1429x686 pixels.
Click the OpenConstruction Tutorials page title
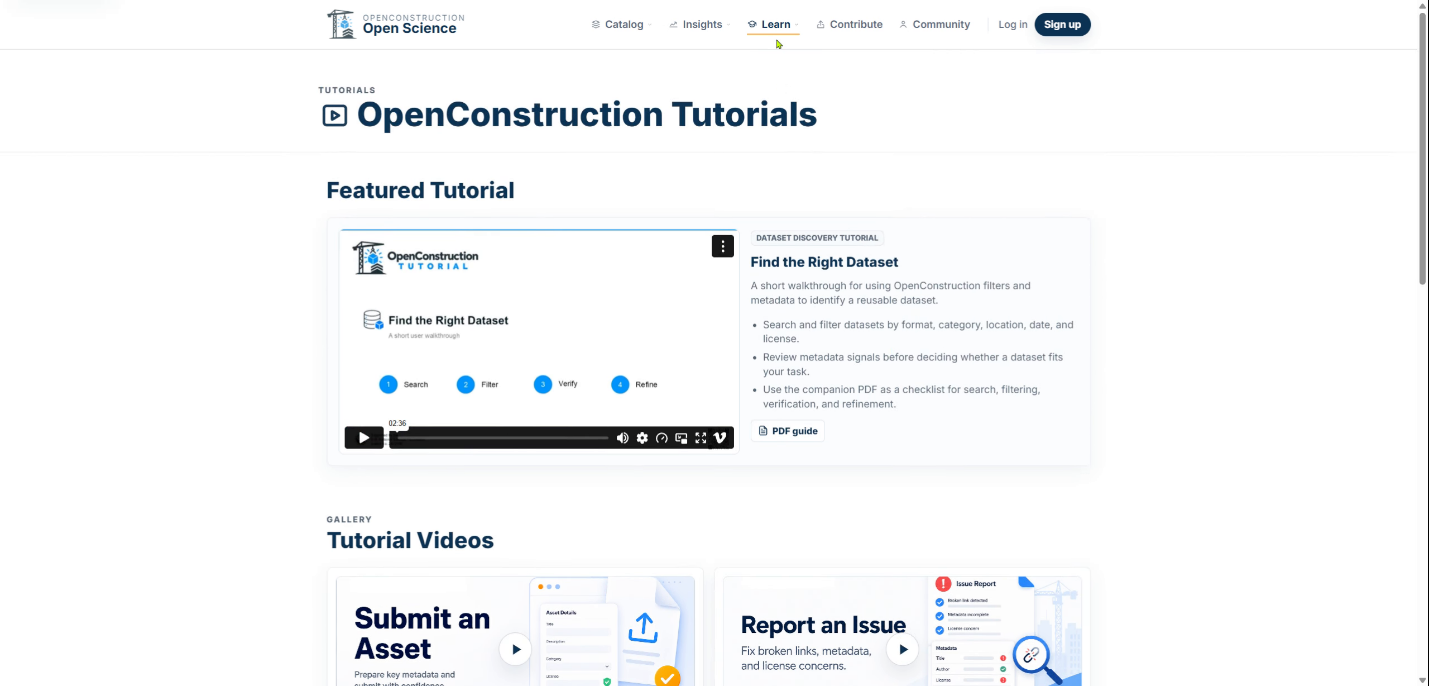tap(587, 114)
